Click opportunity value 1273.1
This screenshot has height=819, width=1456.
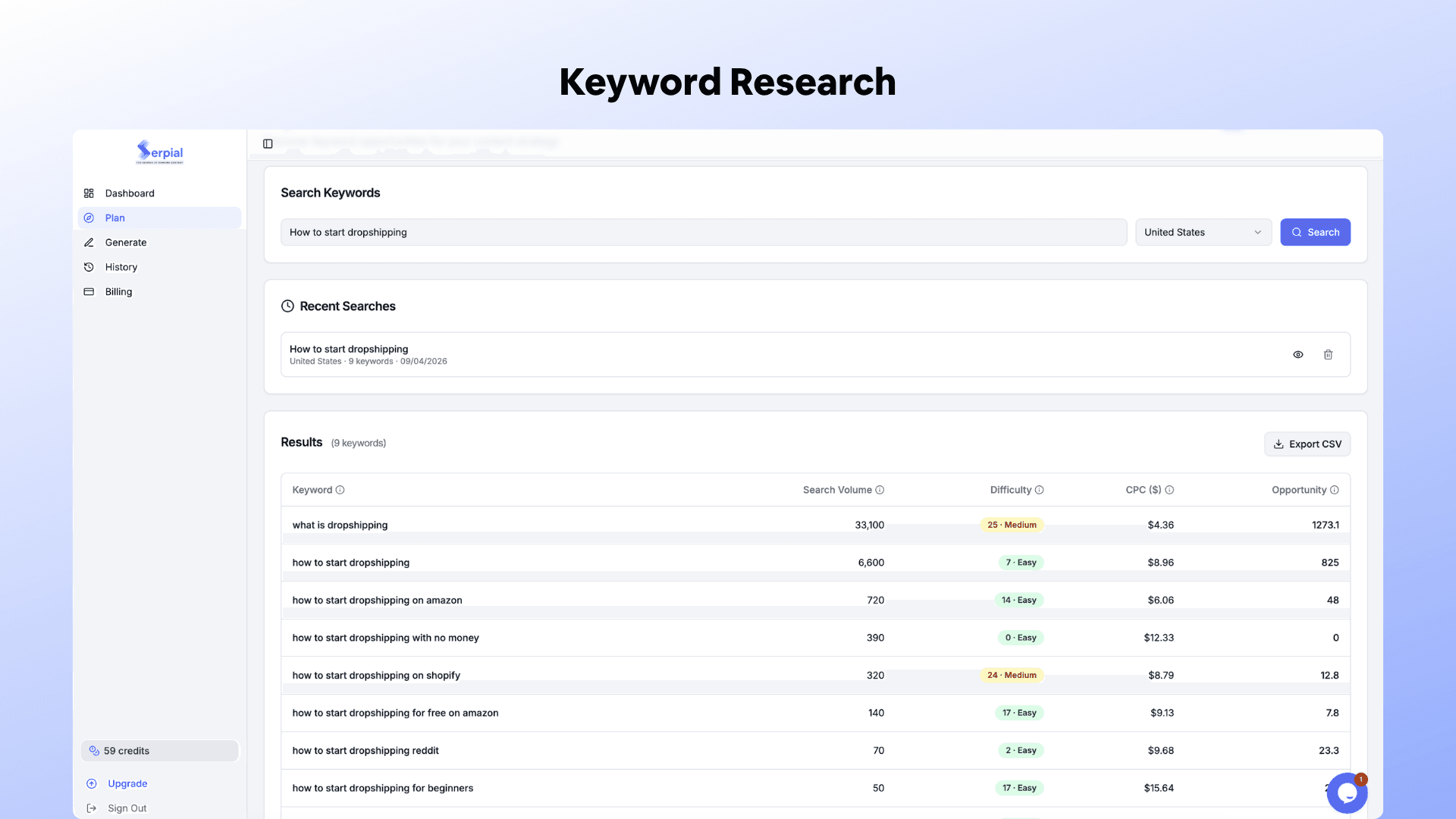pos(1326,525)
